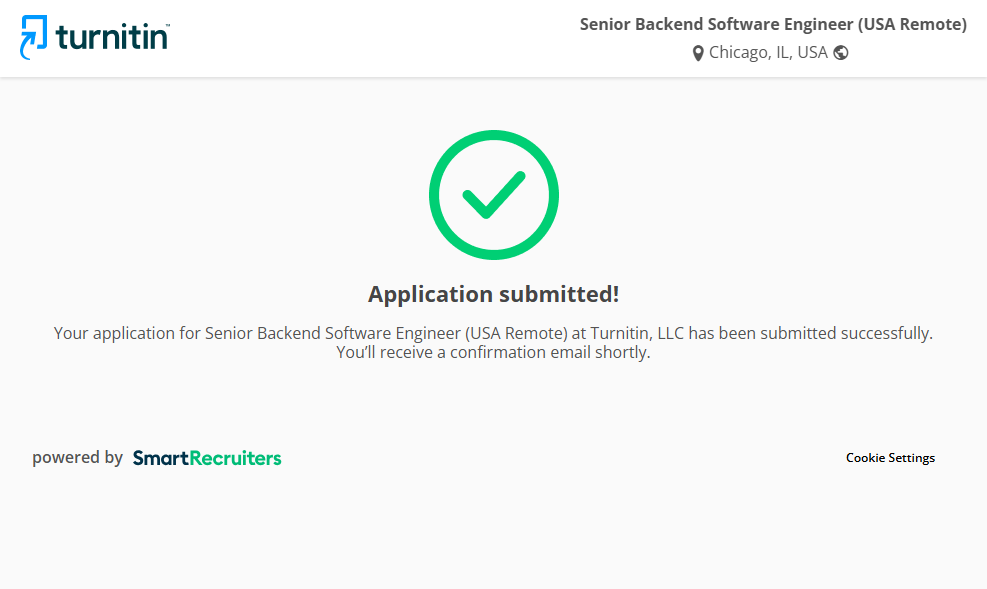987x589 pixels.
Task: Click the turnitin wordmark text in header
Action: (x=112, y=38)
